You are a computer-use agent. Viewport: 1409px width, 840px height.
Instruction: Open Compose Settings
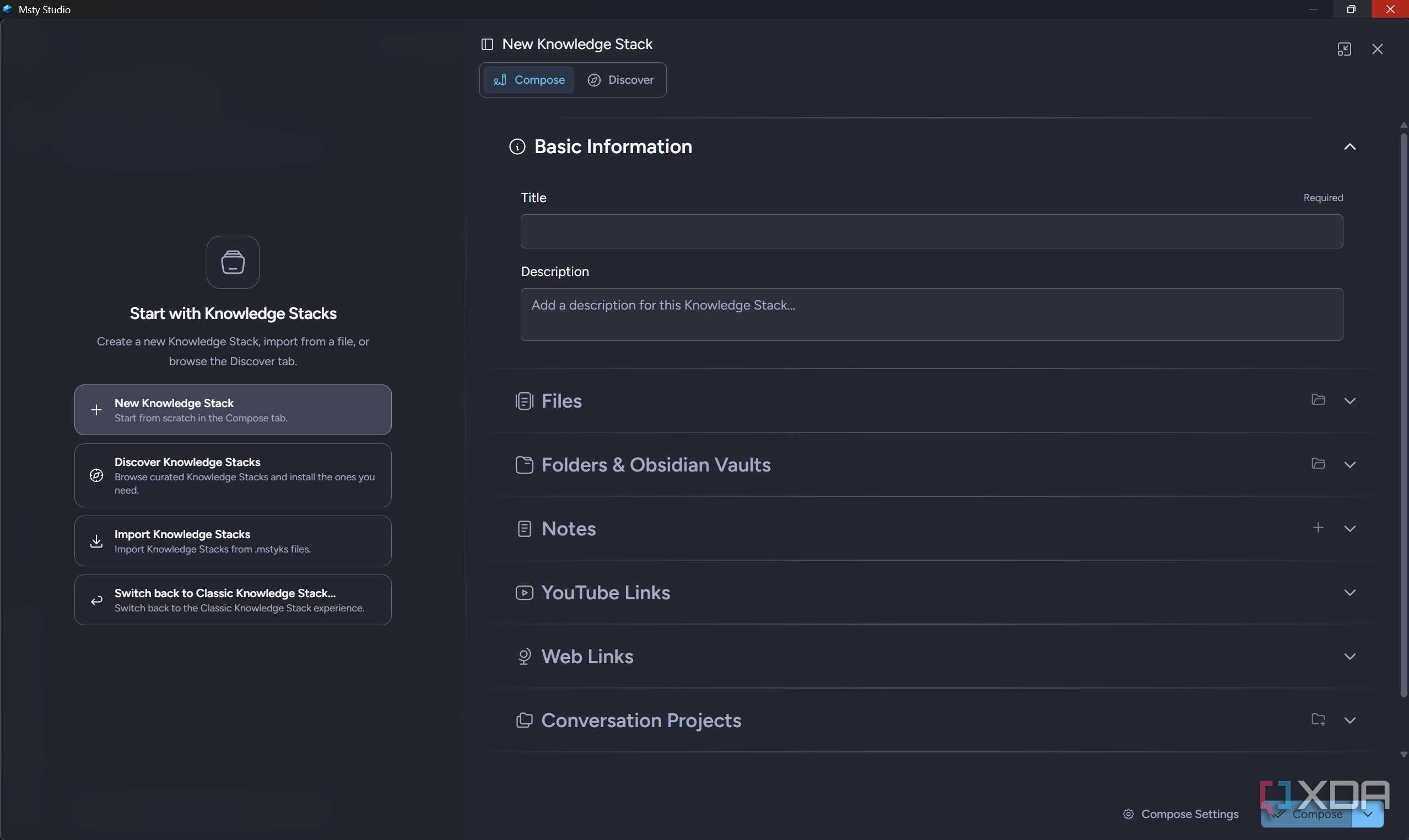click(1180, 814)
